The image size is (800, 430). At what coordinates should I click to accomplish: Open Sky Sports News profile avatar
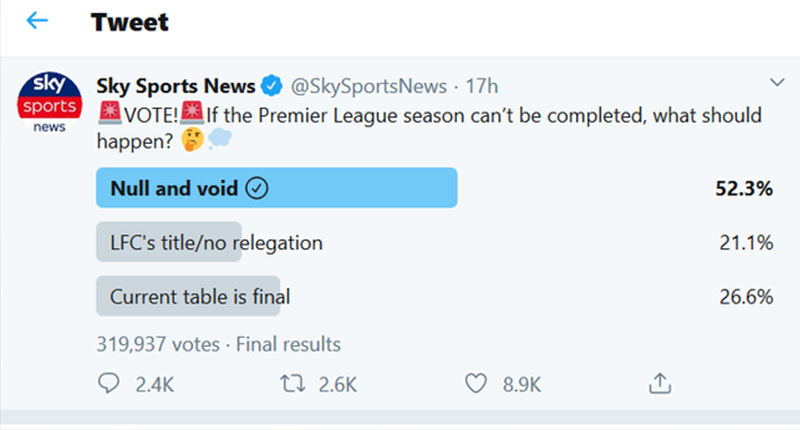click(x=49, y=104)
